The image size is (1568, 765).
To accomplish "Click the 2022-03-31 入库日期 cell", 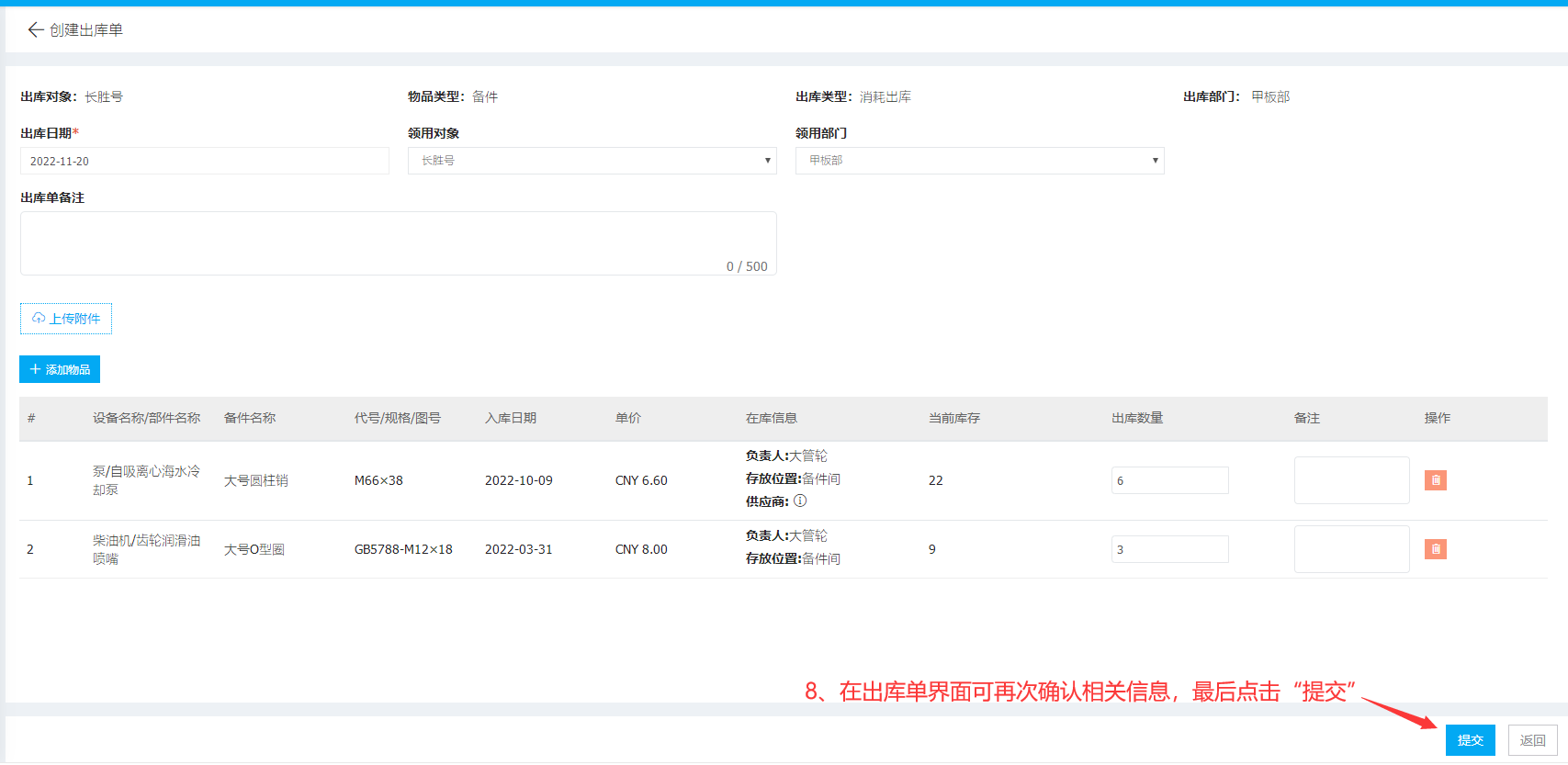I will click(519, 549).
